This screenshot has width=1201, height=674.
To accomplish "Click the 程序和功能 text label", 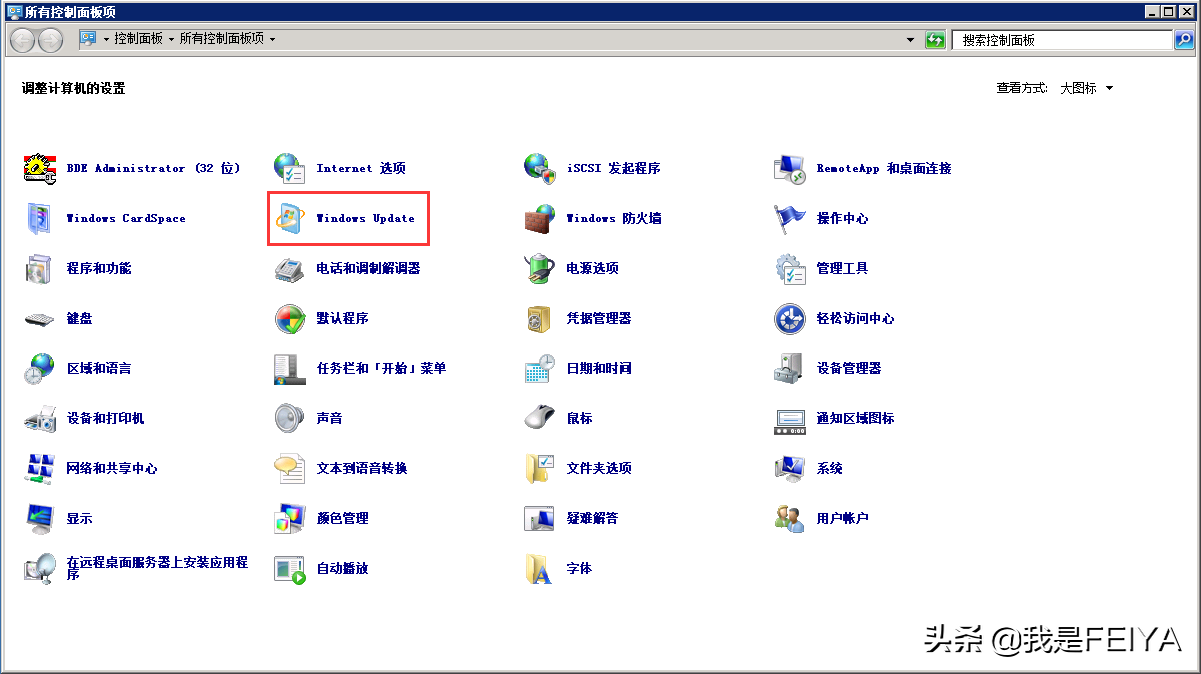I will pyautogui.click(x=99, y=268).
